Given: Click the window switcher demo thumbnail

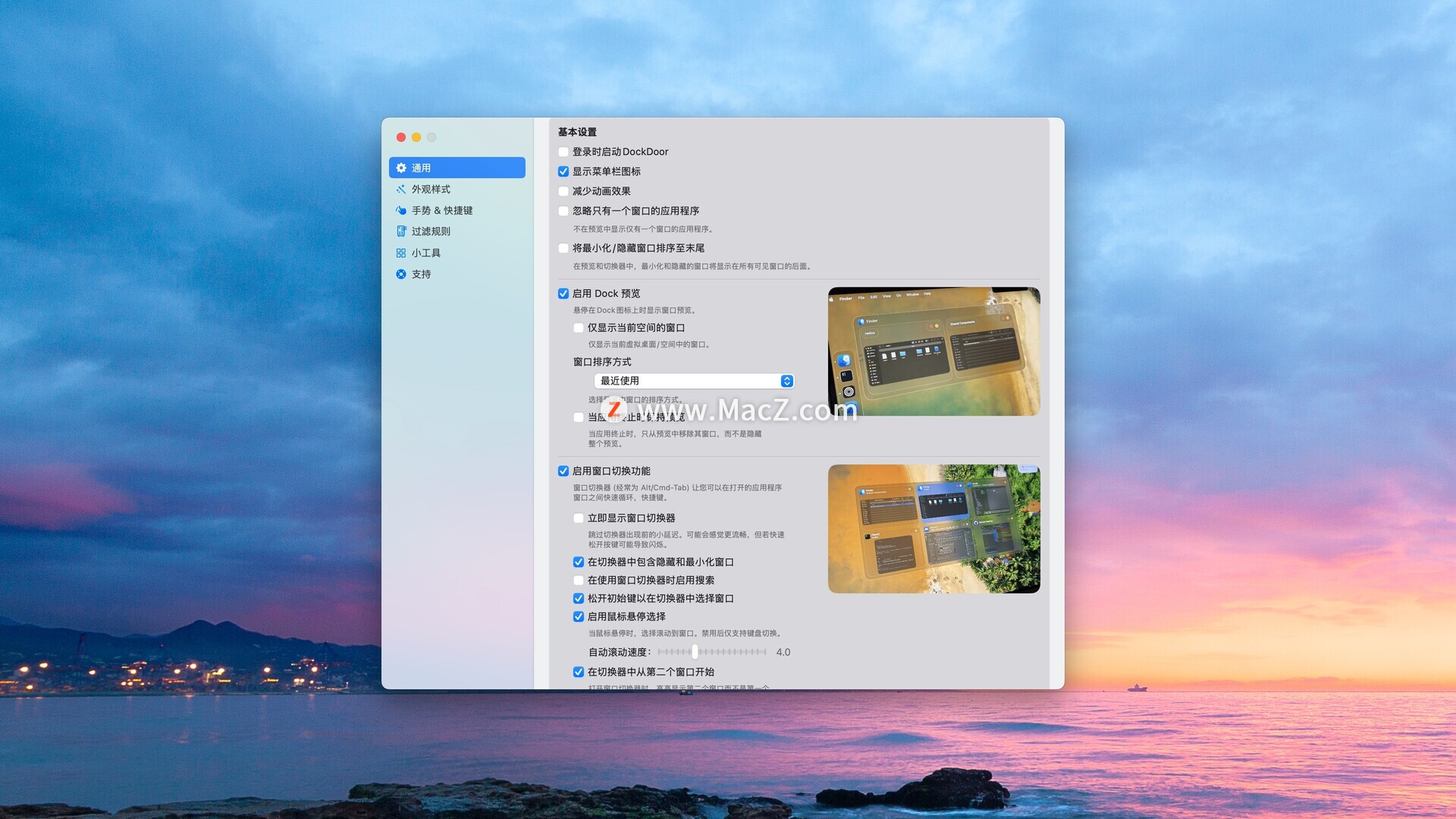Looking at the screenshot, I should click(934, 529).
